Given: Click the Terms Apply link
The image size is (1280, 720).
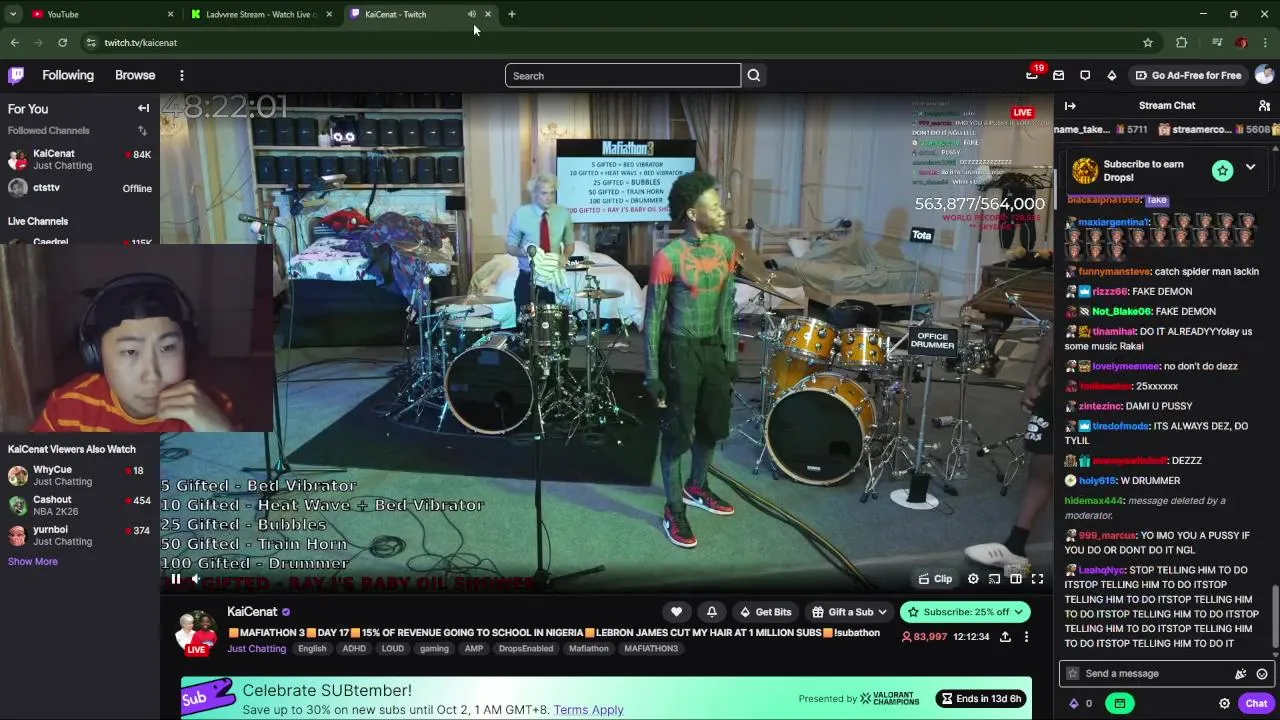Looking at the screenshot, I should tap(588, 709).
